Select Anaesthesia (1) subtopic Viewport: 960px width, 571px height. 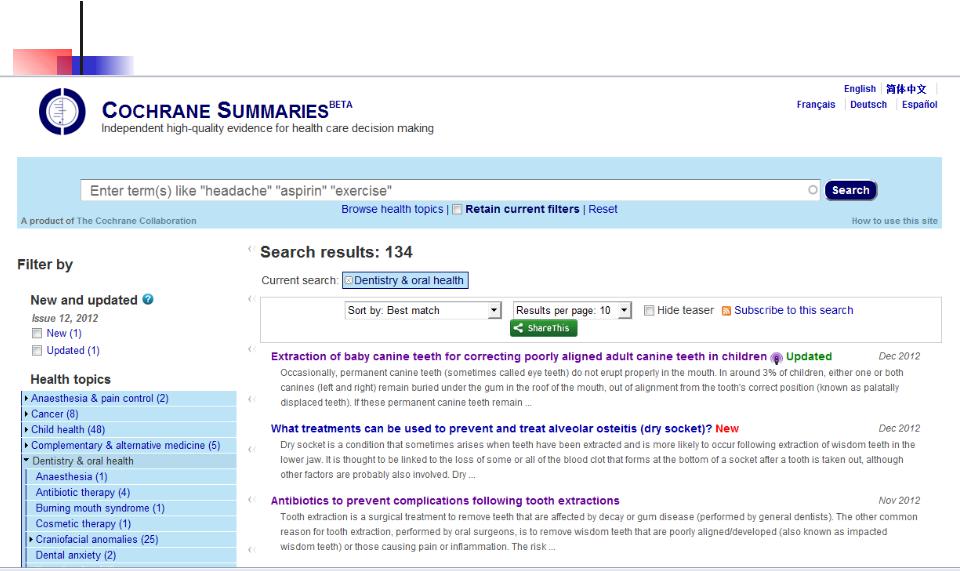[x=71, y=476]
